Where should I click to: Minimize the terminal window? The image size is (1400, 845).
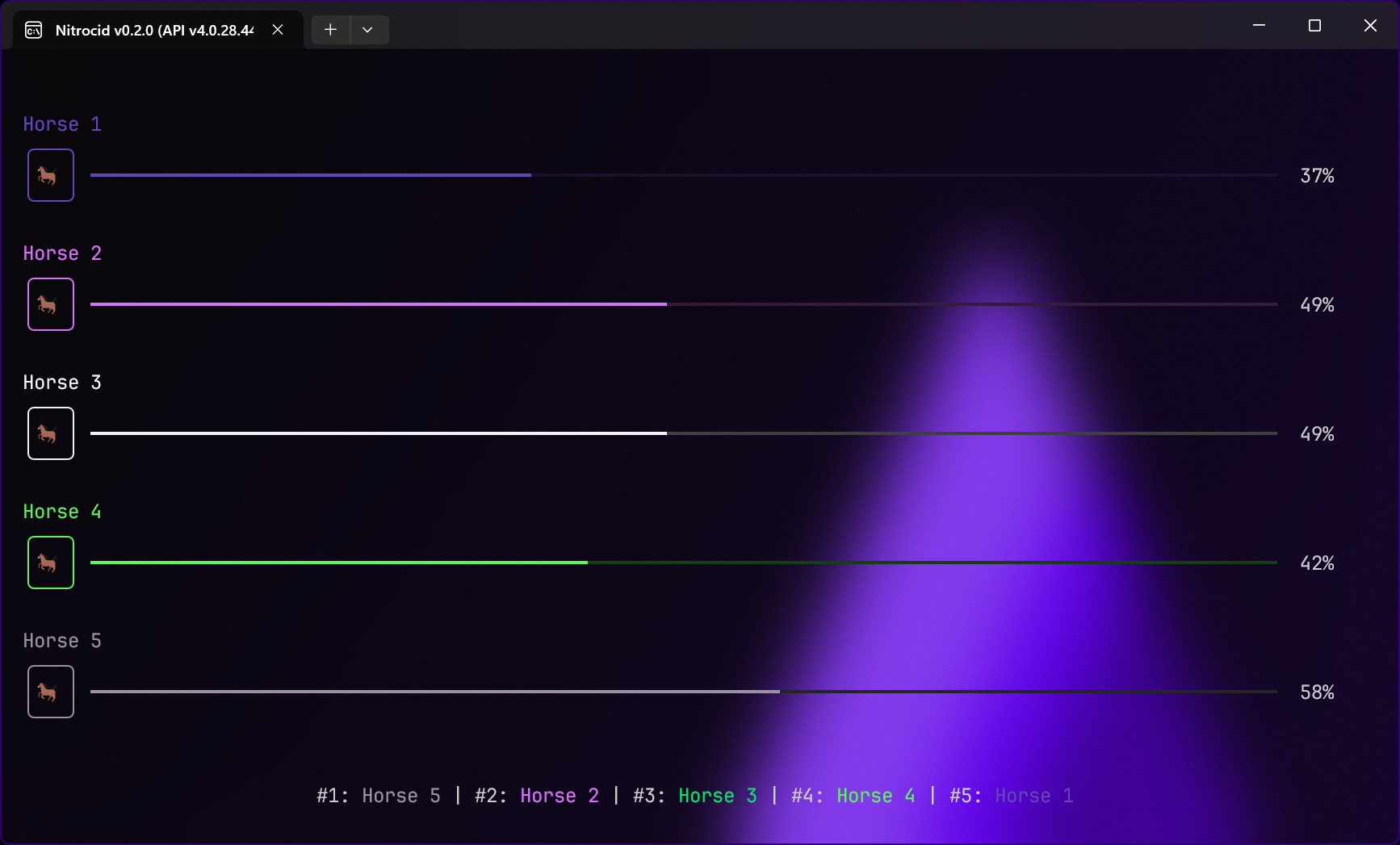pos(1259,26)
